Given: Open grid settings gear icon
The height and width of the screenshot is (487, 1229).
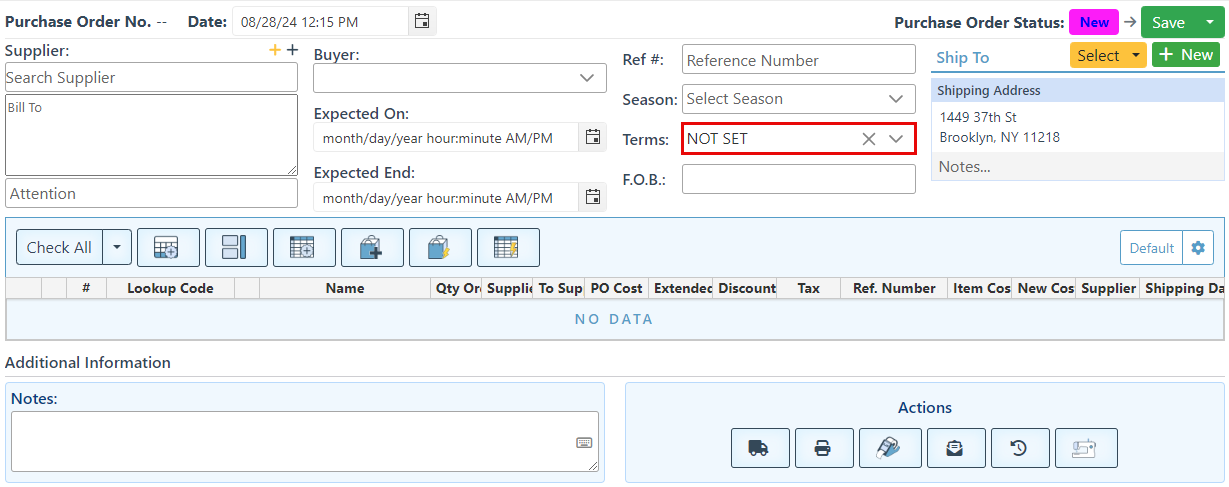Looking at the screenshot, I should [1198, 248].
